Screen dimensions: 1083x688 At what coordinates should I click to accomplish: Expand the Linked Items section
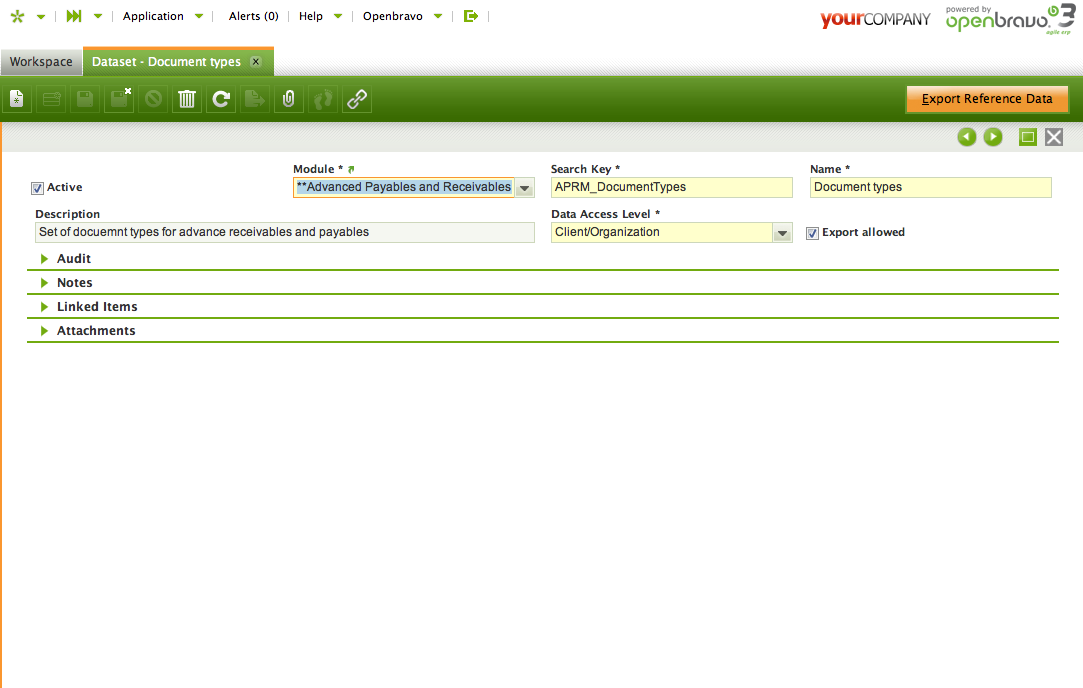click(x=97, y=307)
